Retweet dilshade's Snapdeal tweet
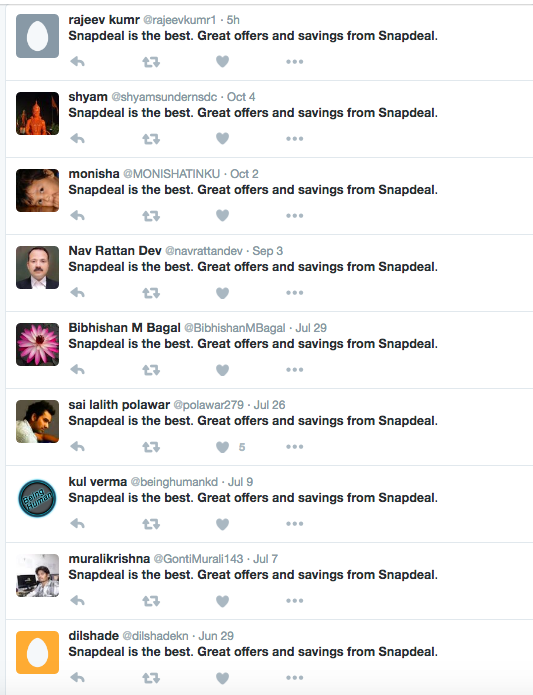Screen dimensions: 533x695 point(151,678)
